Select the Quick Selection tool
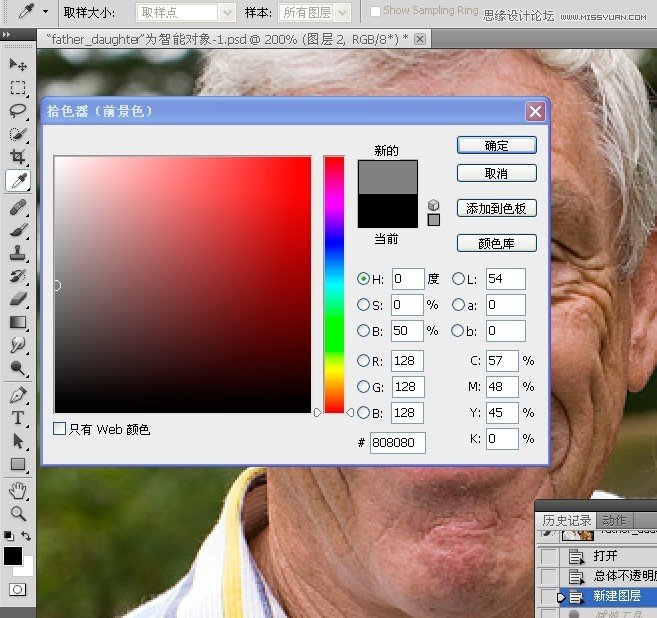The width and height of the screenshot is (657, 618). 18,134
